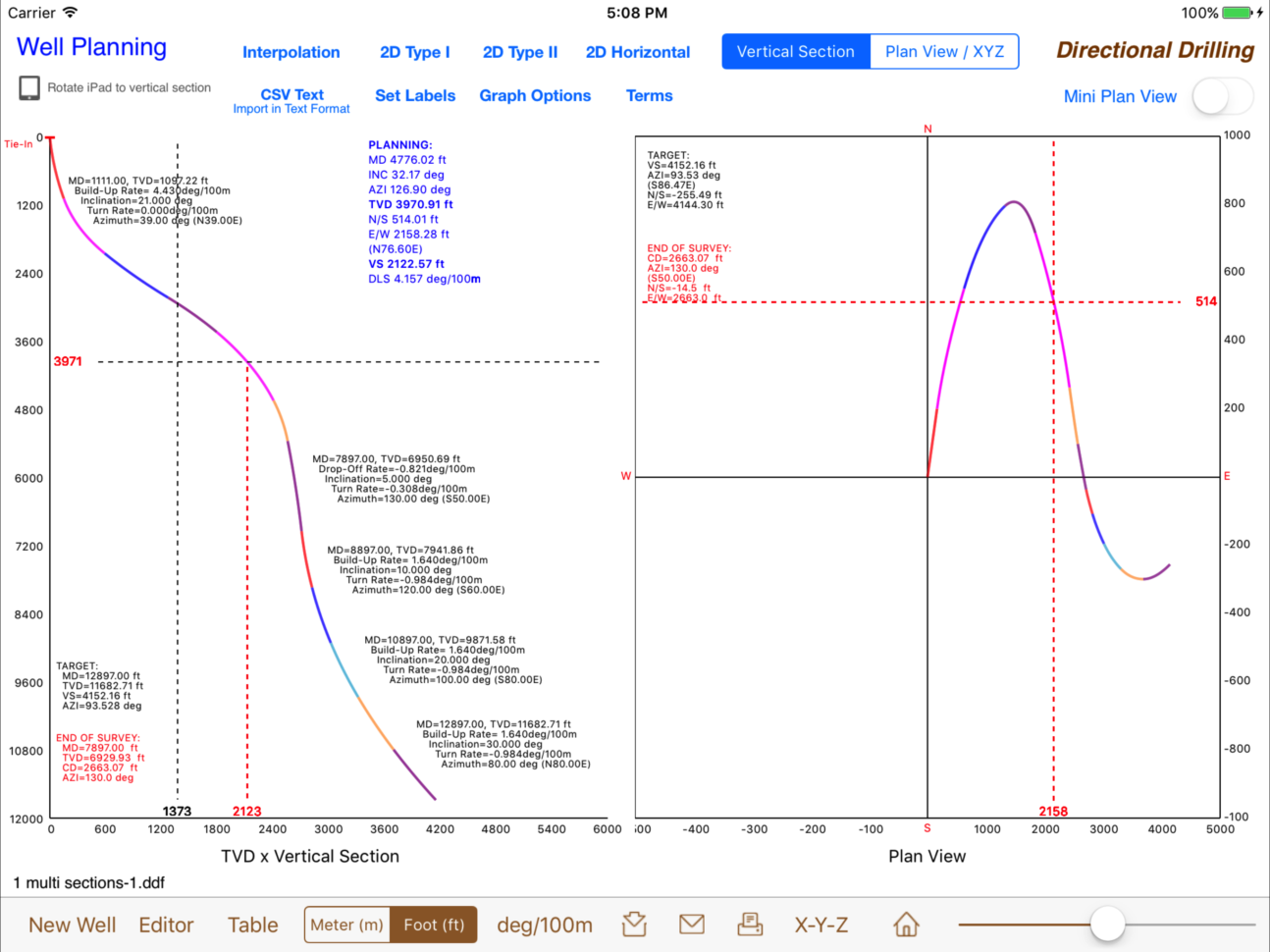
Task: Print the plan using the printer icon
Action: (x=748, y=924)
